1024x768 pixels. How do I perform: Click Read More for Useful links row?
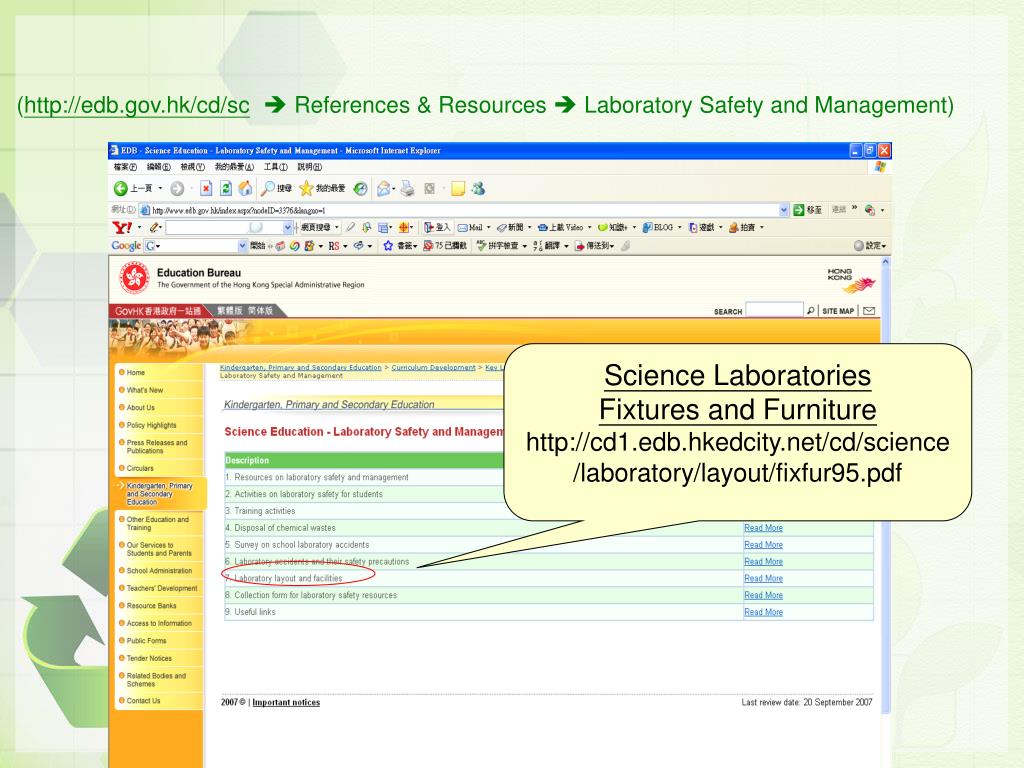point(763,612)
